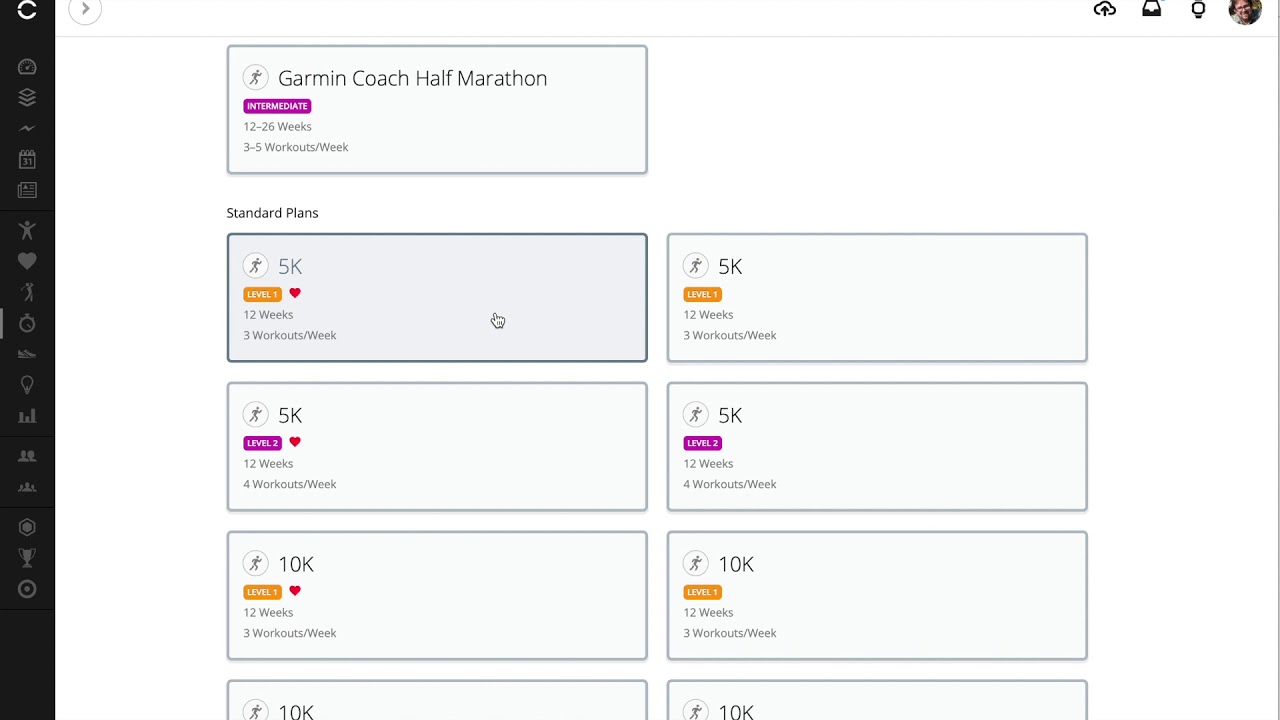The width and height of the screenshot is (1280, 720).
Task: Open the user profile avatar menu
Action: coord(1245,10)
